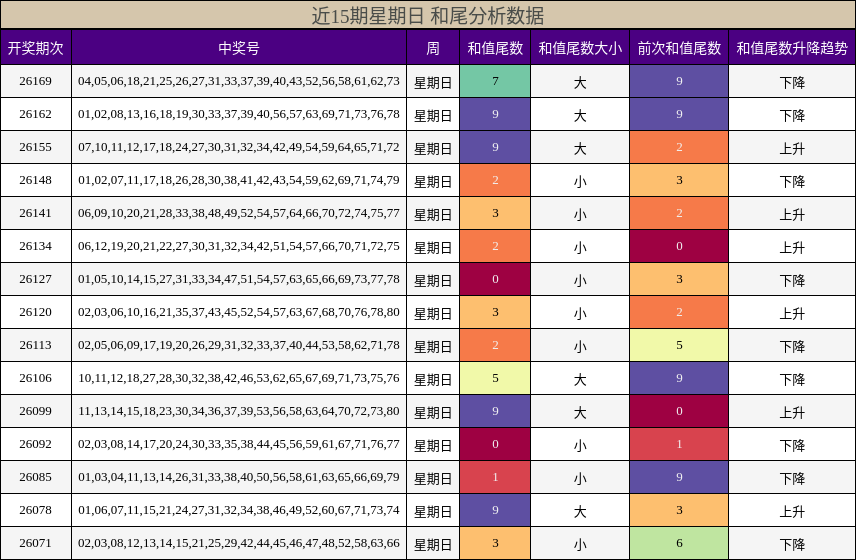Click 大 size cell in row 26169
Image resolution: width=856 pixels, height=560 pixels.
click(x=580, y=82)
